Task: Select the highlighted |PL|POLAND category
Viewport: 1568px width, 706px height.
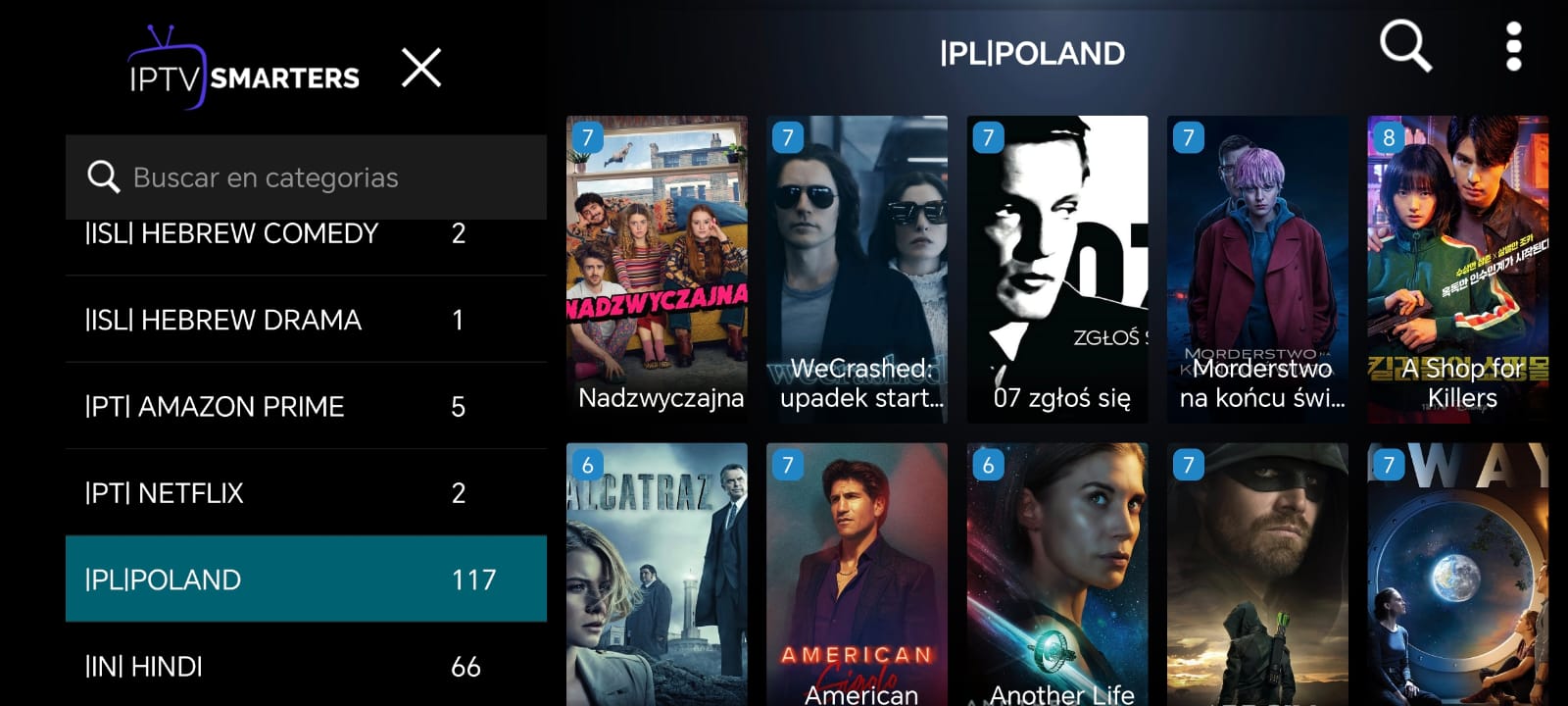Action: [x=306, y=579]
